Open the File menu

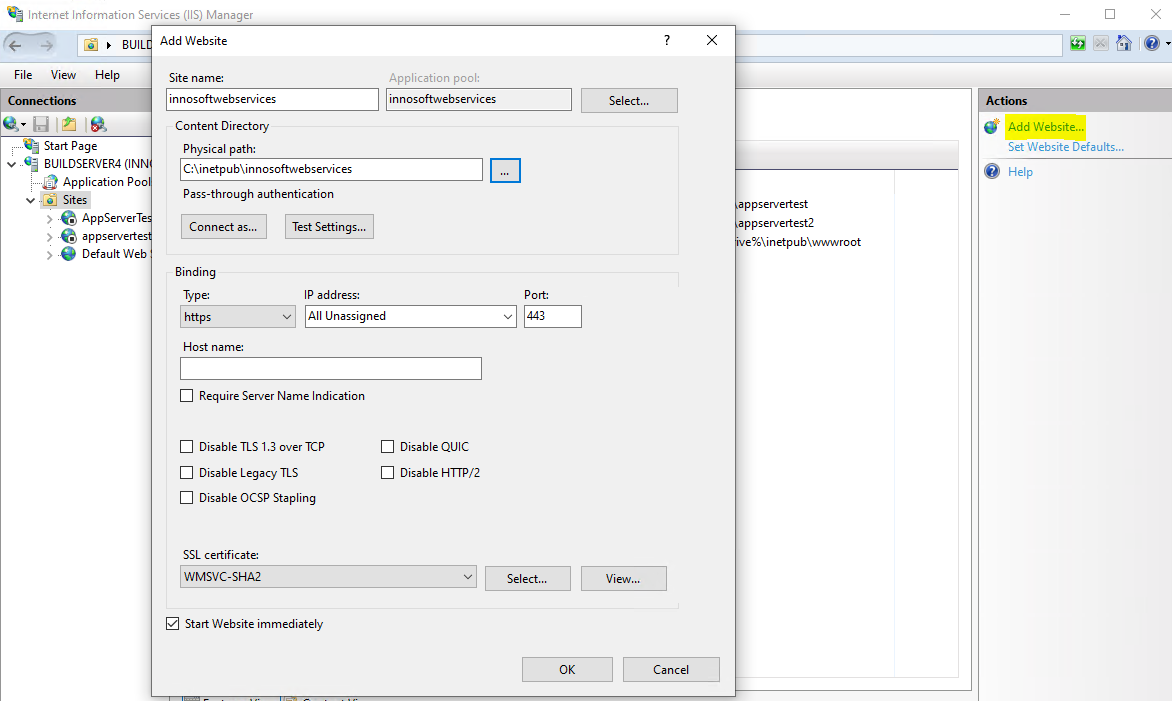point(23,75)
